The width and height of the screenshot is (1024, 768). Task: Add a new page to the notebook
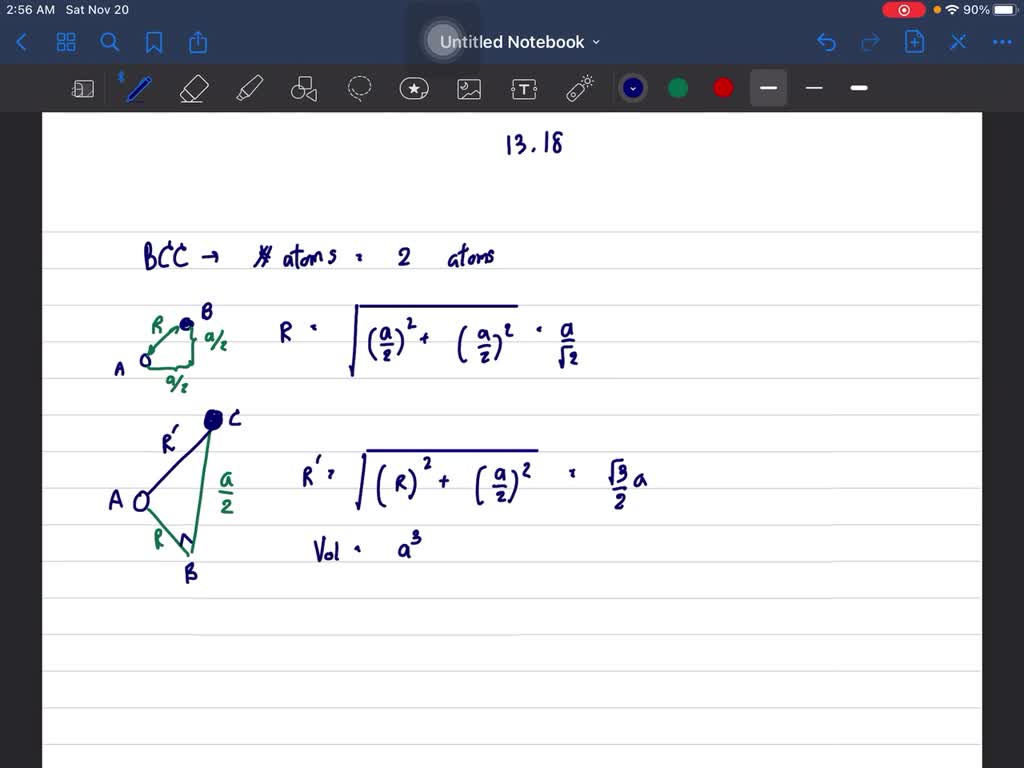tap(914, 42)
